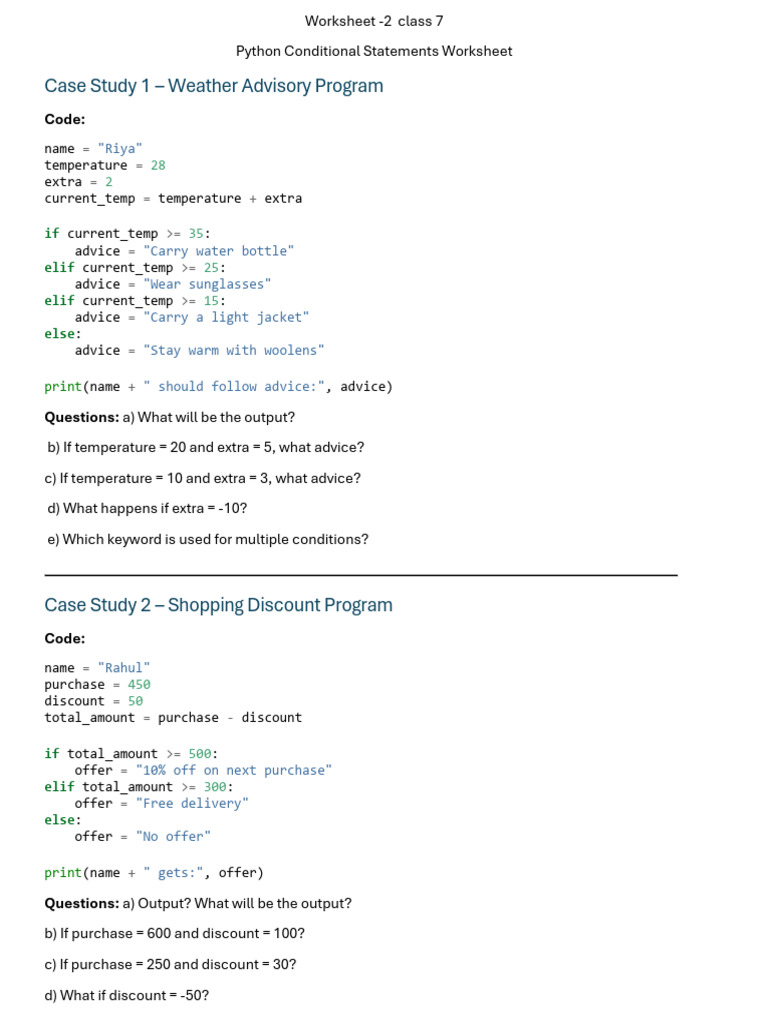This screenshot has height=1024, width=768.
Task: Click the code line discount = 50
Action: pyautogui.click(x=93, y=701)
